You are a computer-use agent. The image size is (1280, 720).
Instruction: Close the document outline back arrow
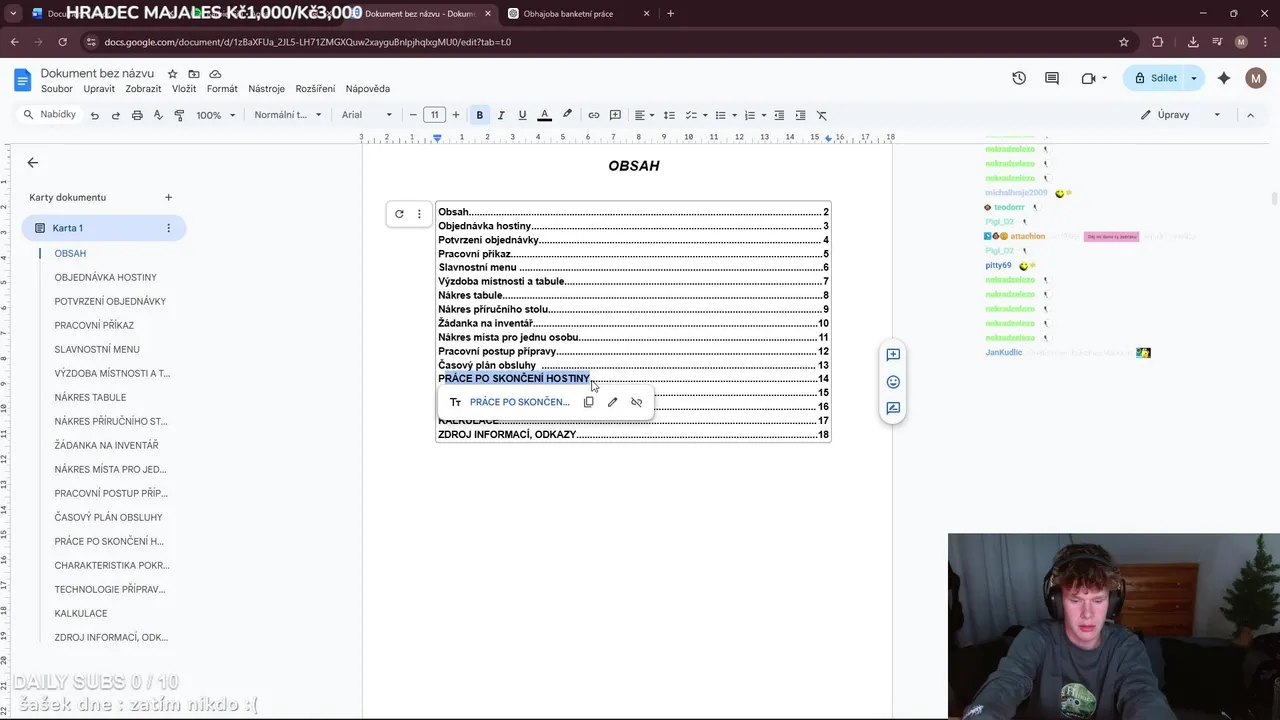click(x=33, y=162)
